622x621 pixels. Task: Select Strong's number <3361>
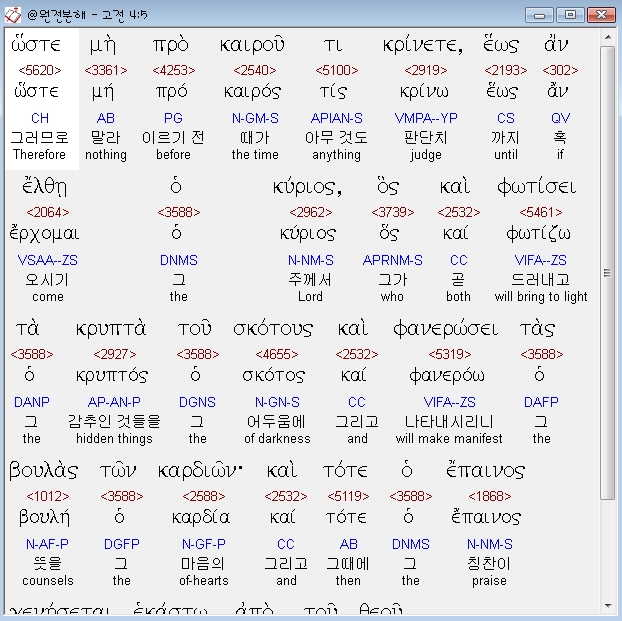tap(106, 70)
